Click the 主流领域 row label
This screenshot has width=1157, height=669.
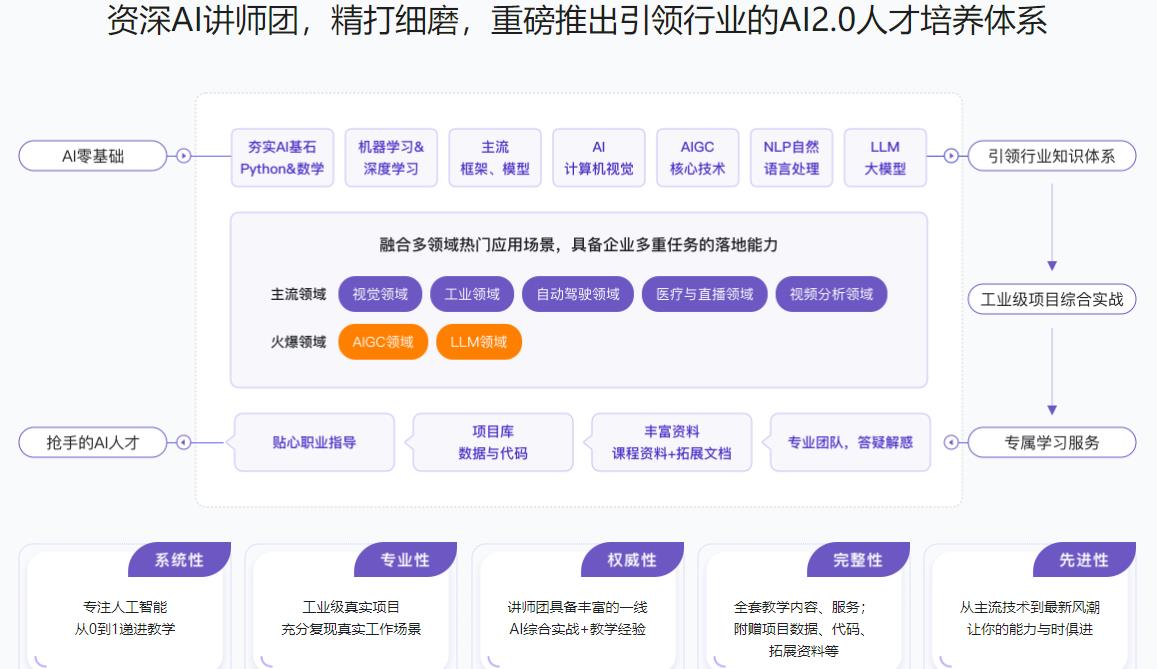[x=298, y=294]
